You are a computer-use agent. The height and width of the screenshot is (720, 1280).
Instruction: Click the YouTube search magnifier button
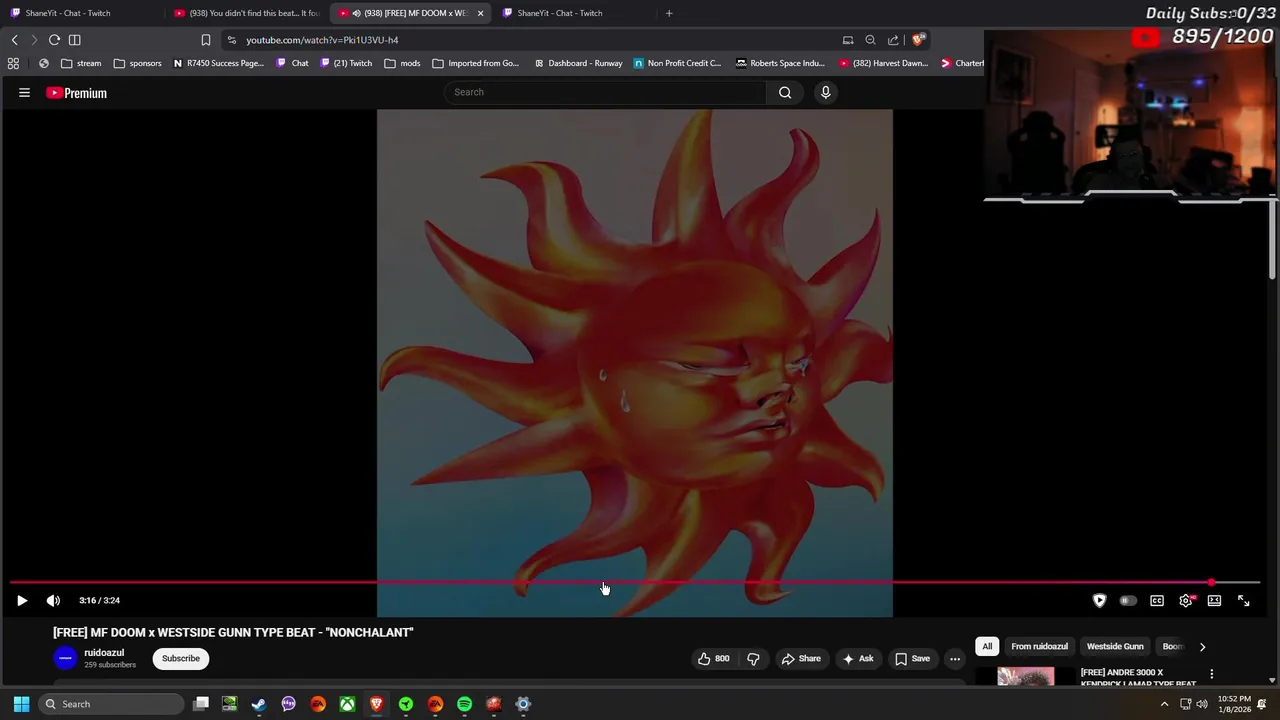point(785,92)
